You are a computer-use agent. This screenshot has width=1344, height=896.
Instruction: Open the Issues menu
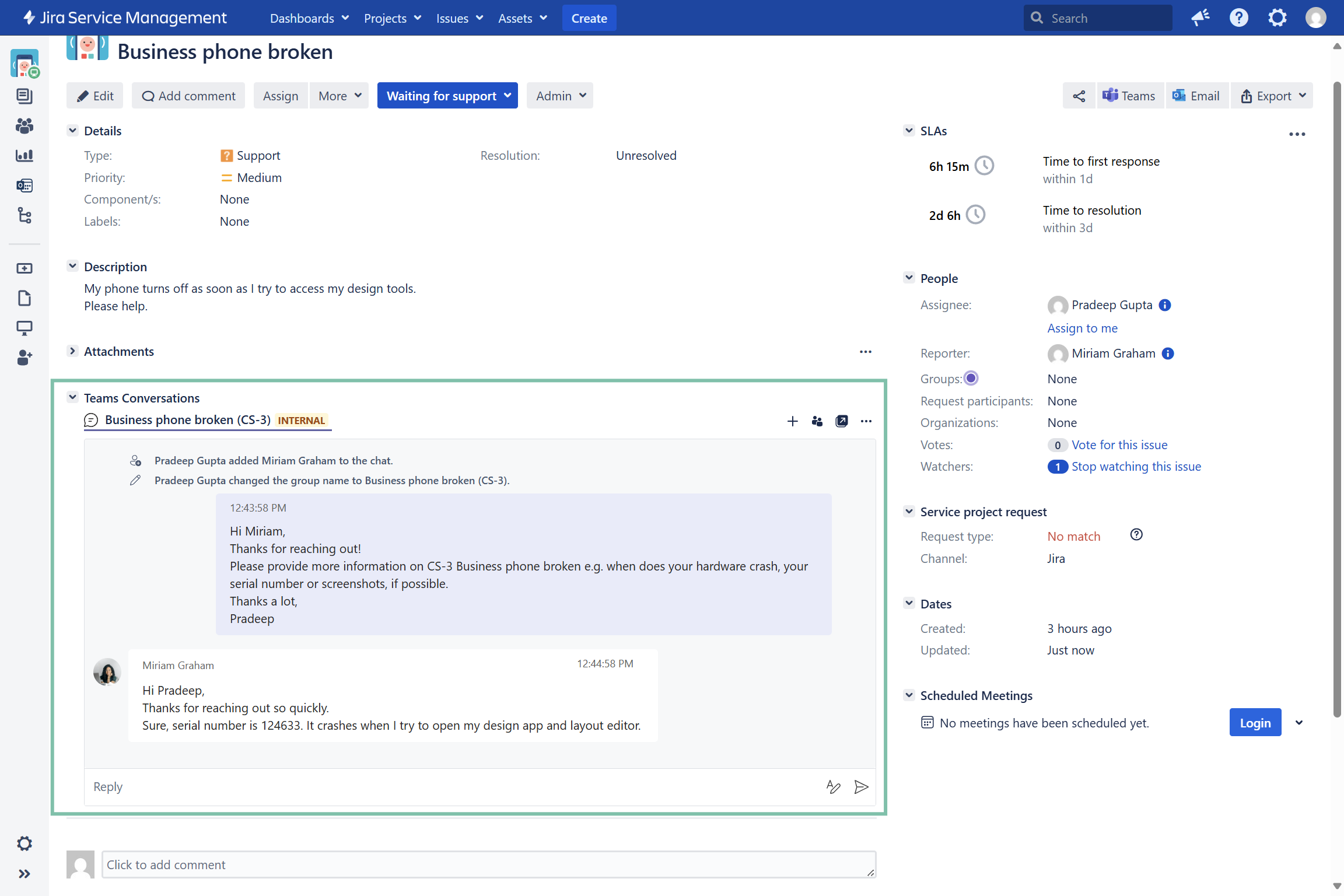pyautogui.click(x=459, y=18)
